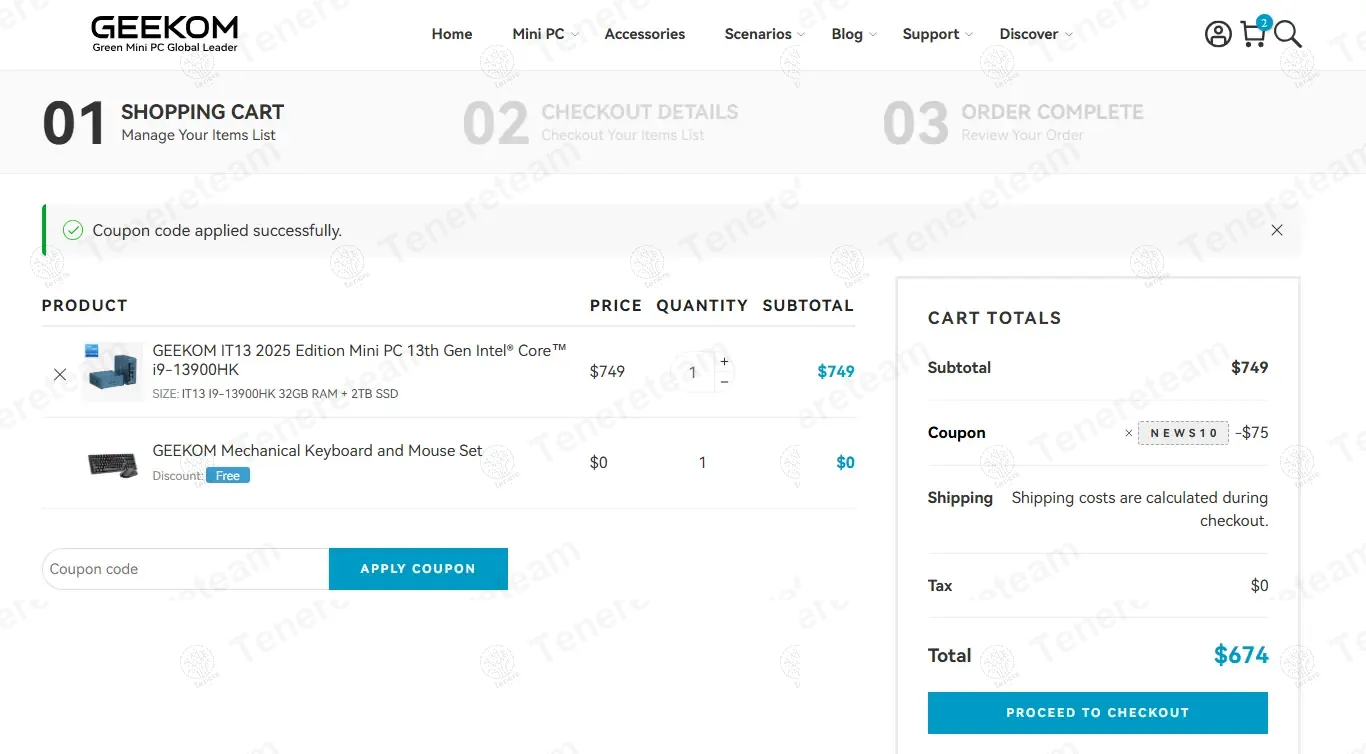Open the Discover dropdown menu
The width and height of the screenshot is (1366, 754).
coord(1035,34)
